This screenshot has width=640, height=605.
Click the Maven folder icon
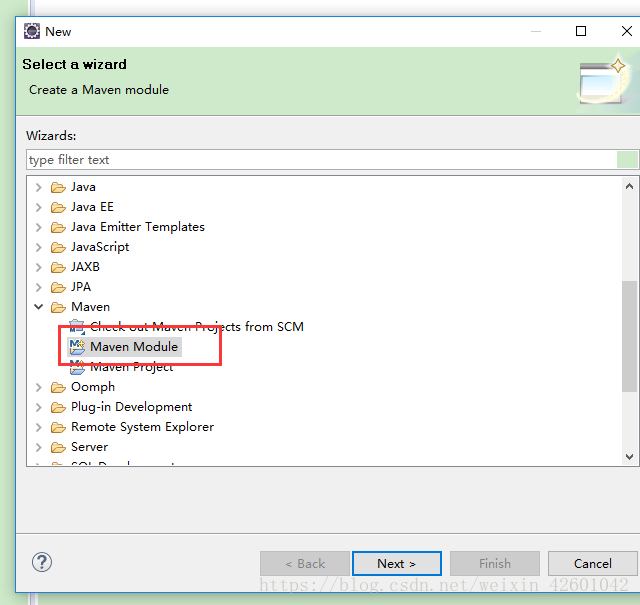(x=58, y=307)
